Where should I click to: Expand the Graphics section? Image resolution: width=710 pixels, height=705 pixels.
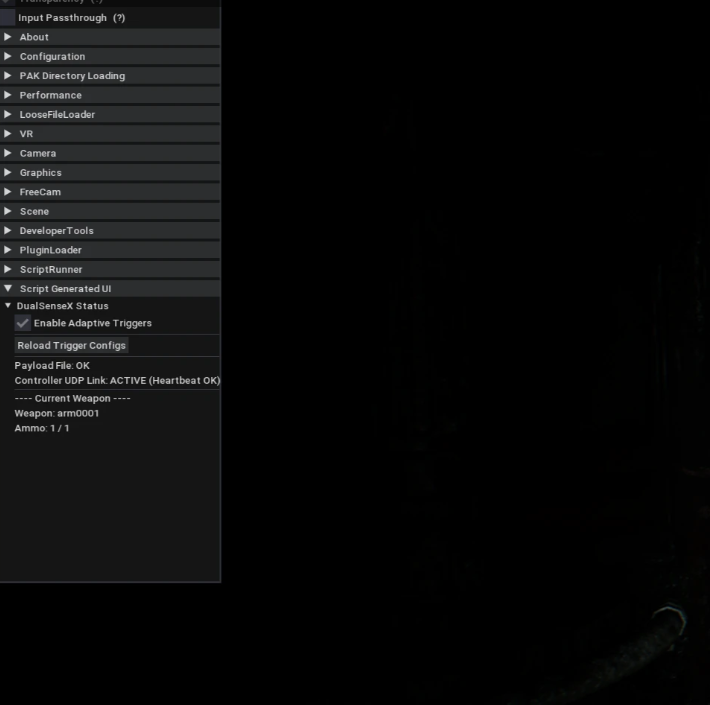[x=110, y=173]
